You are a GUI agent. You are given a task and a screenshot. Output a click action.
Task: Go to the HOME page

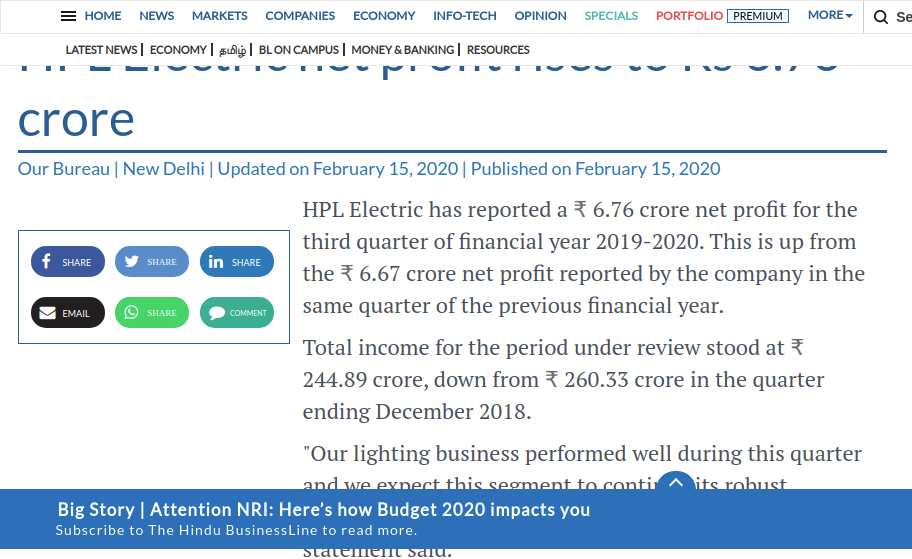point(103,16)
